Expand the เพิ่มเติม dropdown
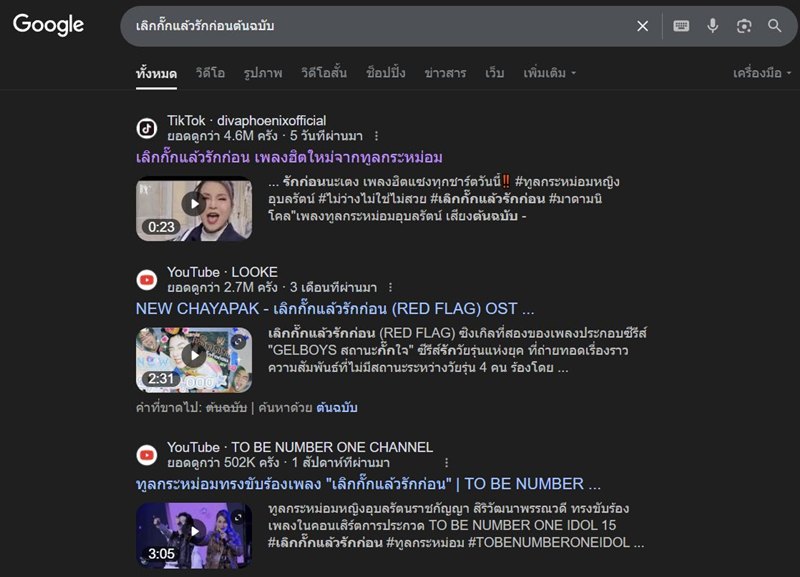This screenshot has width=800, height=577. [x=549, y=73]
